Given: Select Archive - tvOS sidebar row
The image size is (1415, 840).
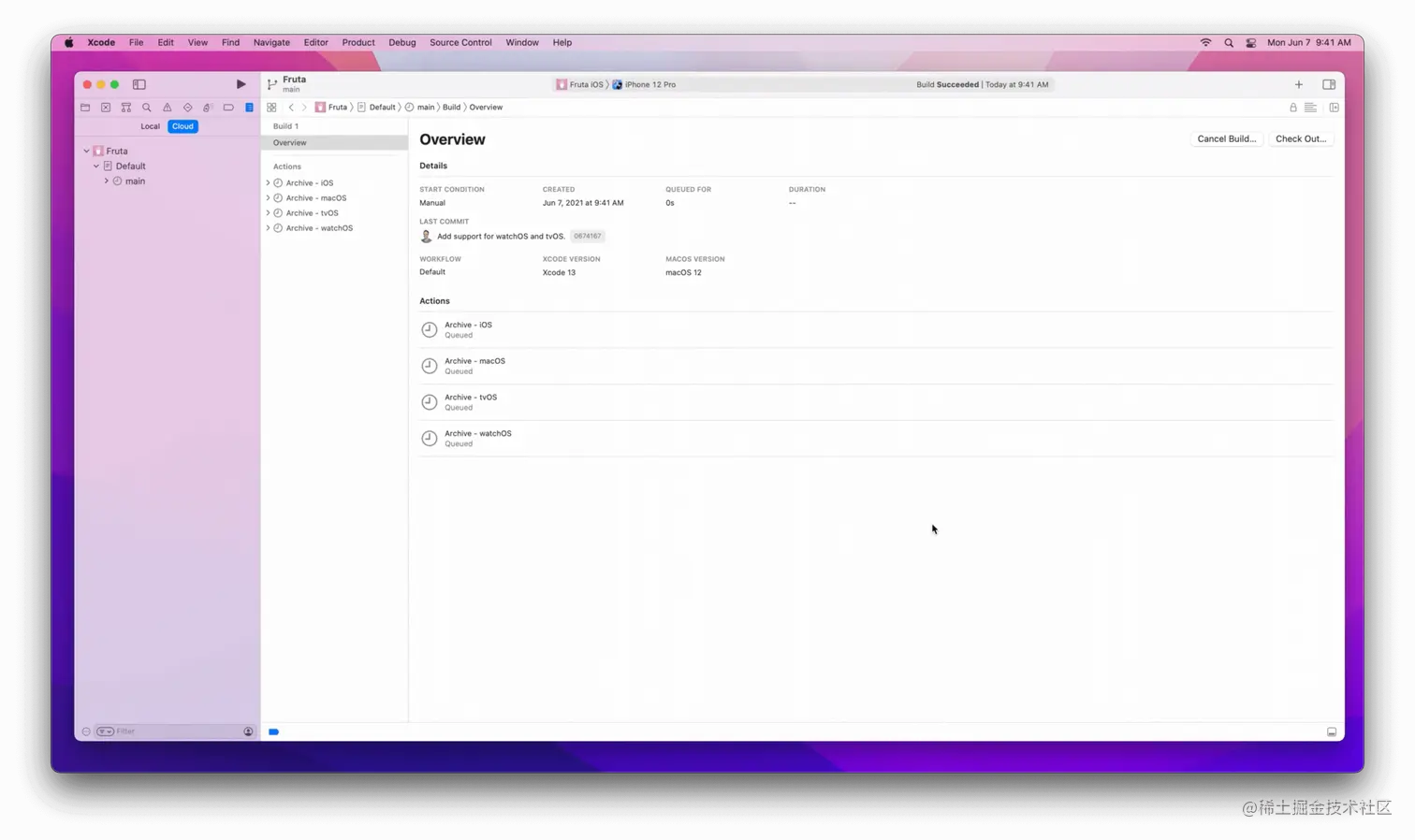Looking at the screenshot, I should pos(334,213).
